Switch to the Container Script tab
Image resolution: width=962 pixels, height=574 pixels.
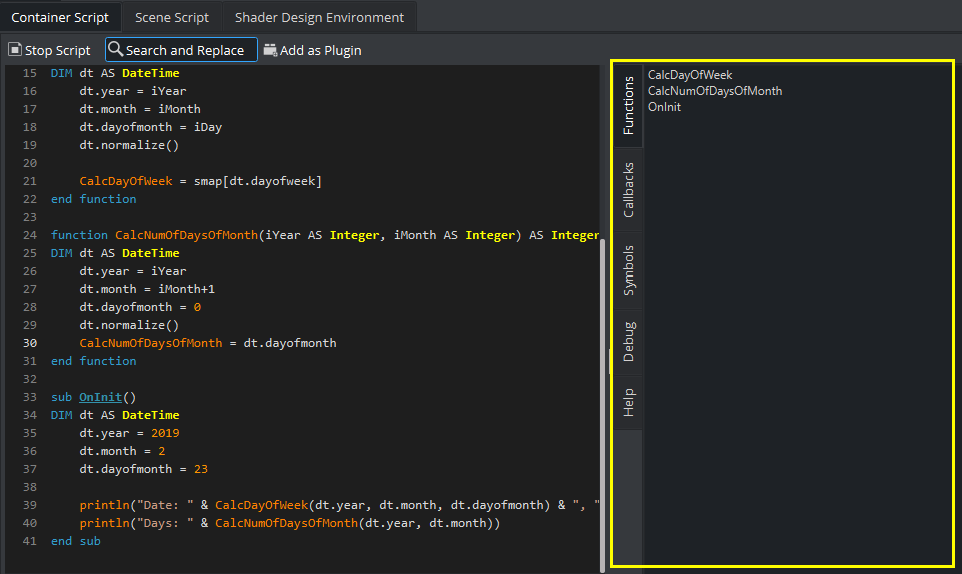(x=60, y=17)
